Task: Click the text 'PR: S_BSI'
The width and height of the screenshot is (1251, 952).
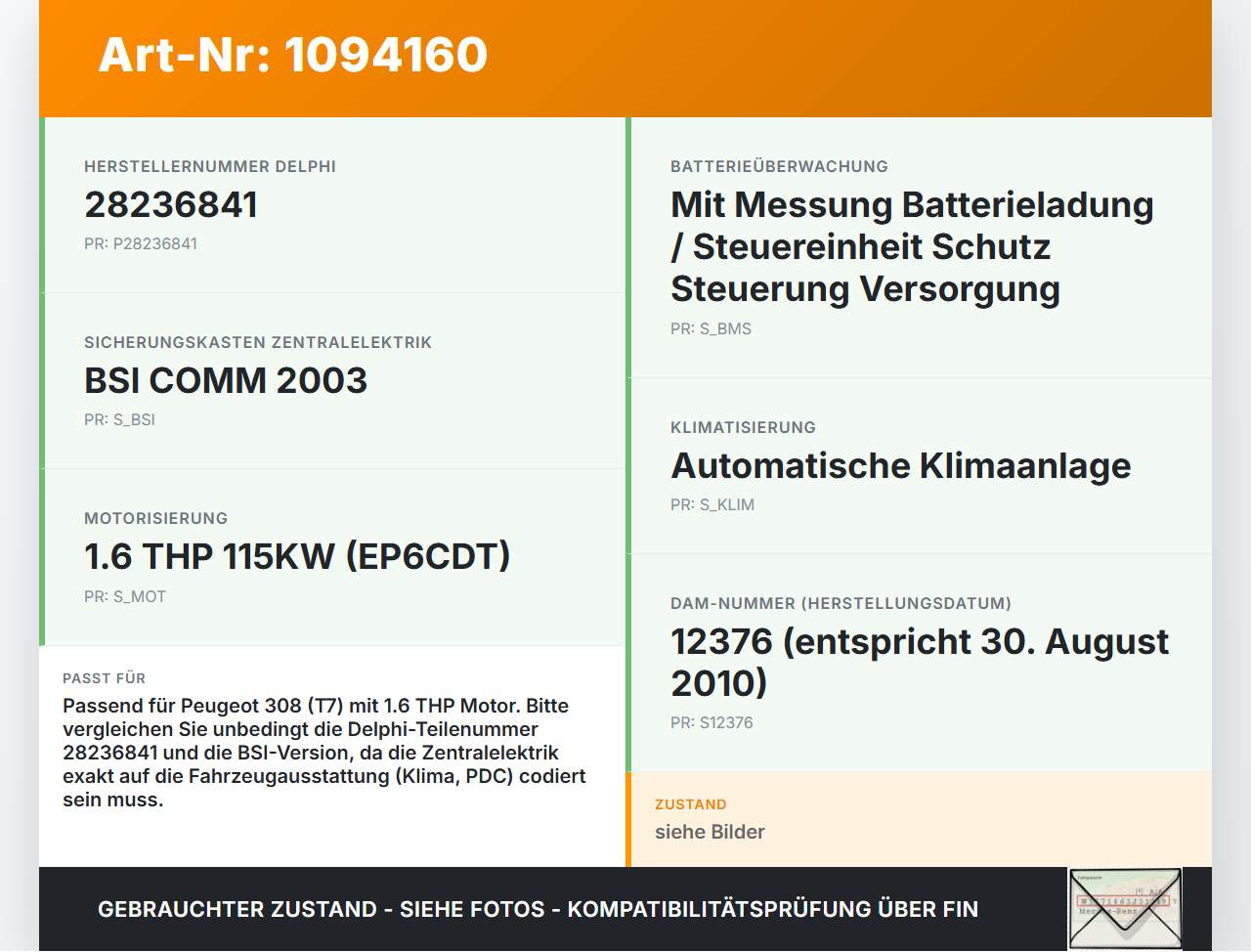Action: pyautogui.click(x=119, y=420)
